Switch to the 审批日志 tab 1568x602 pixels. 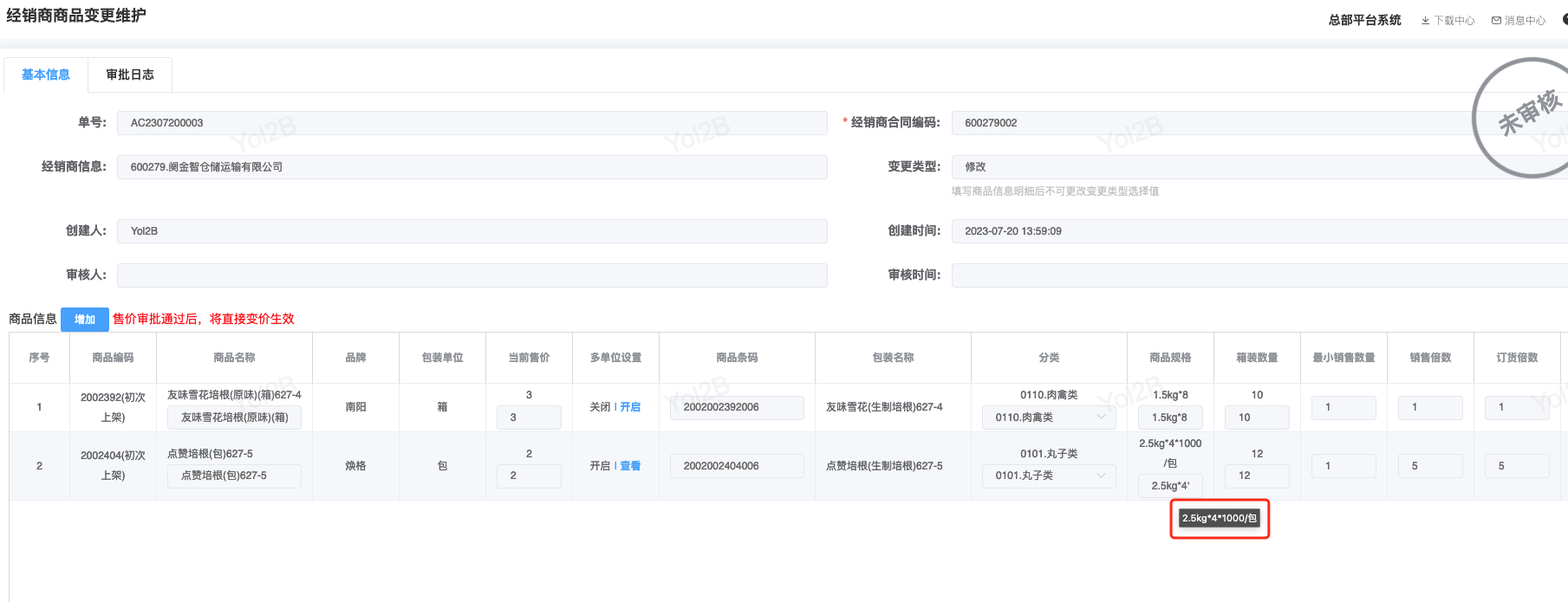tap(130, 75)
